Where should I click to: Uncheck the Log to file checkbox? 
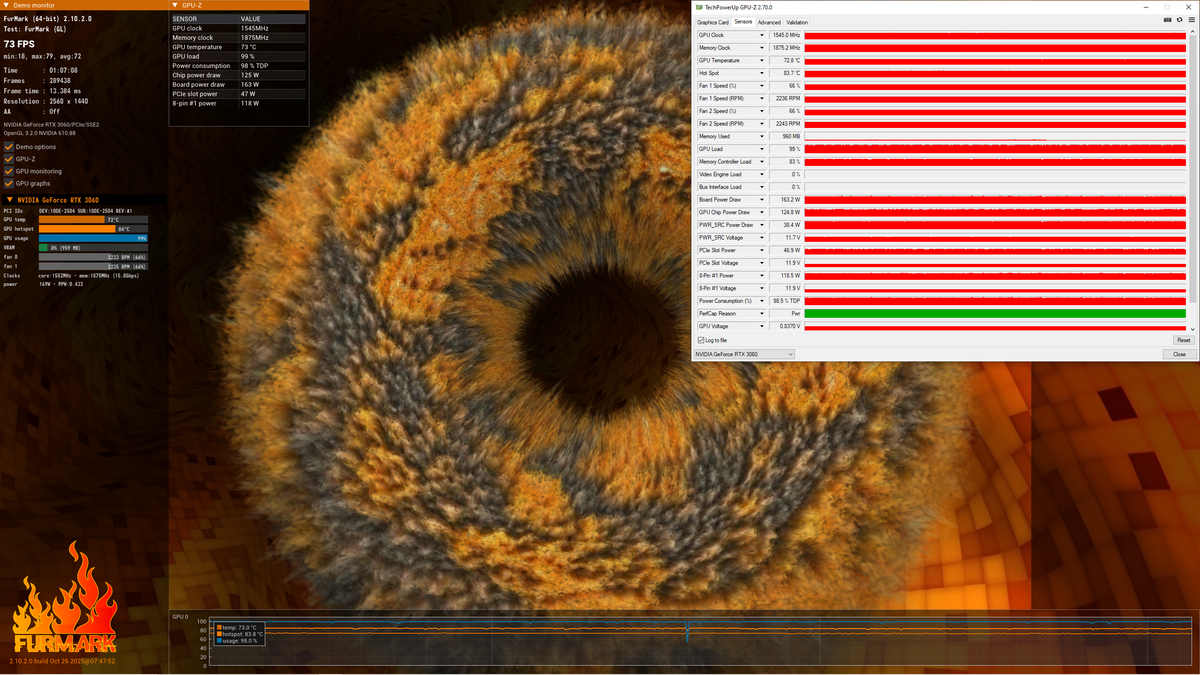700,340
